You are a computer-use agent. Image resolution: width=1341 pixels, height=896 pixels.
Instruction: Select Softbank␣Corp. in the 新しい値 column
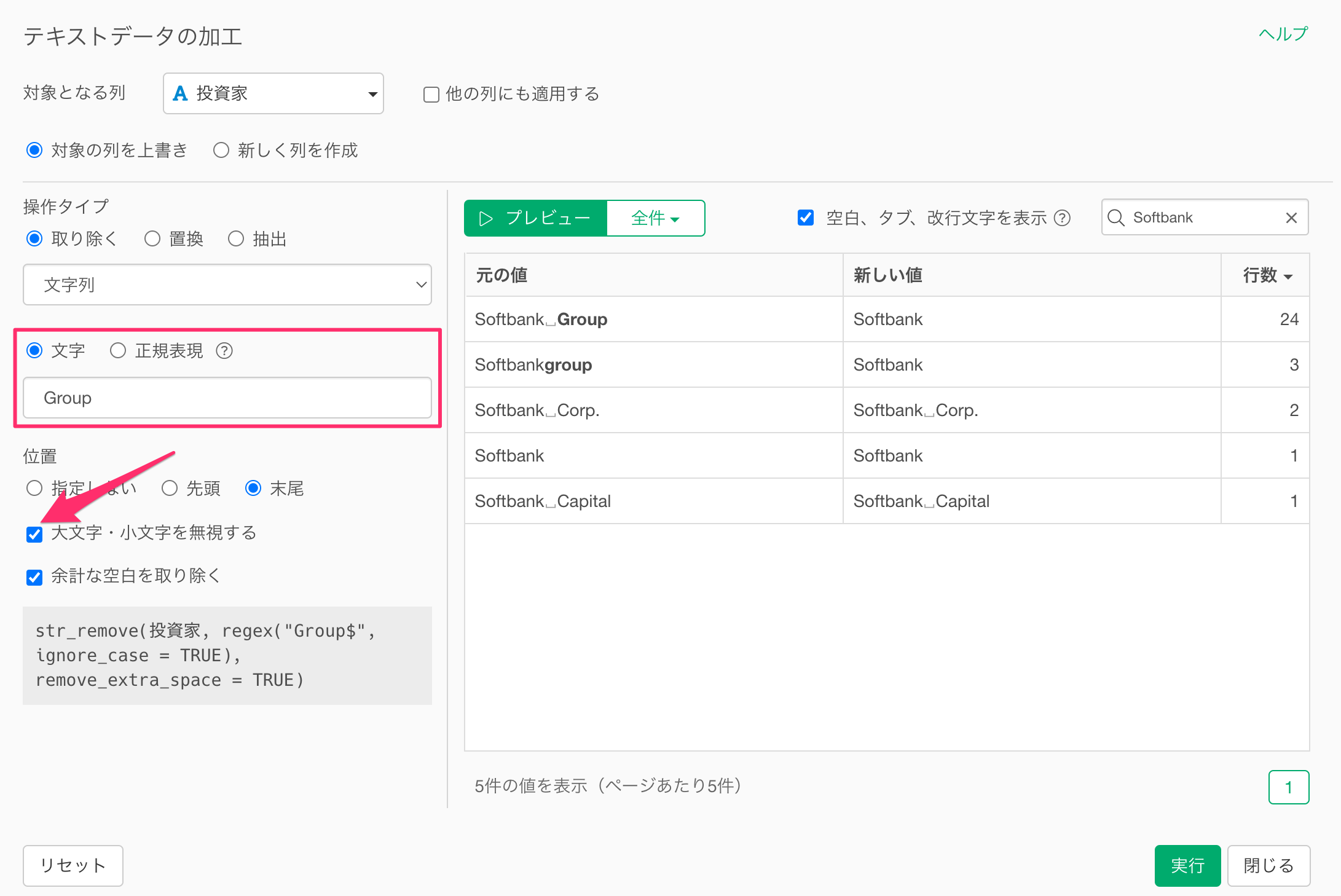tap(1032, 411)
